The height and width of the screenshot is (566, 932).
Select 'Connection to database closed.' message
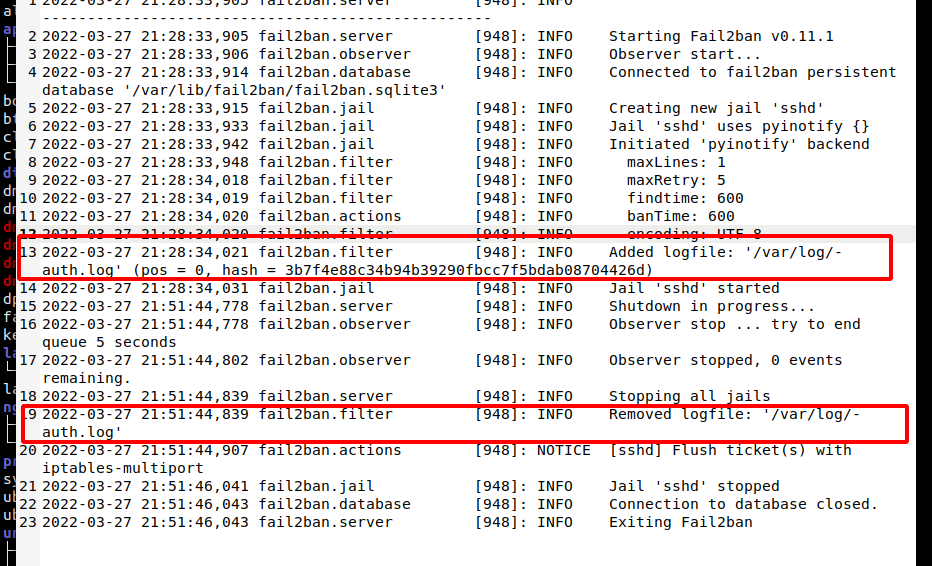point(744,504)
